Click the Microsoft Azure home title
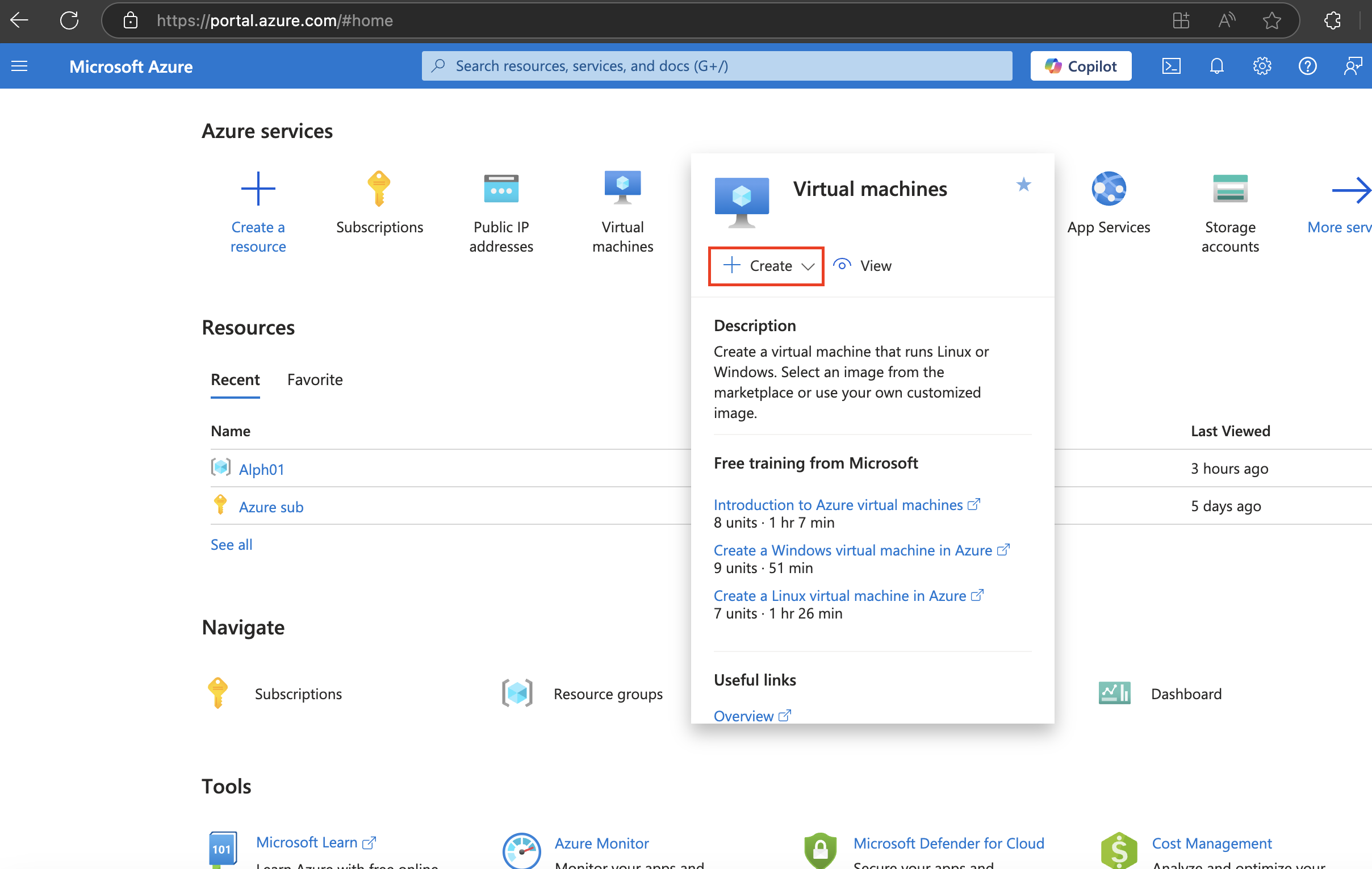 131,66
